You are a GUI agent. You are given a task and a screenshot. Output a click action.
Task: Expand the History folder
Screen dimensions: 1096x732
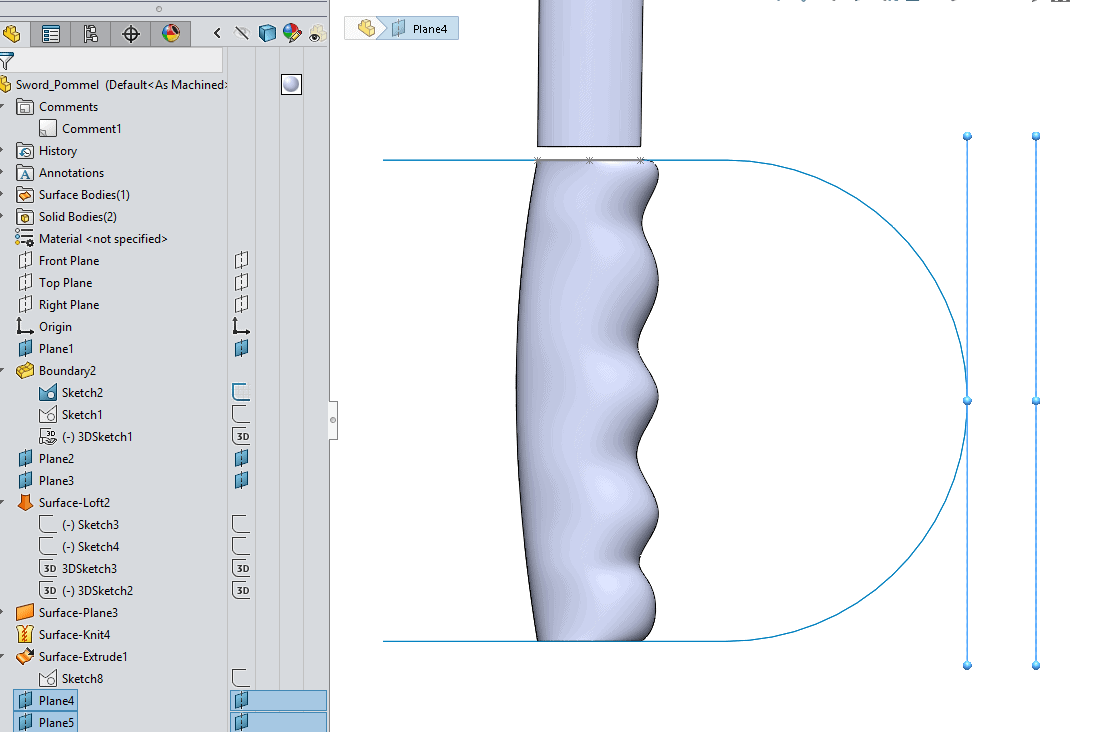pyautogui.click(x=4, y=151)
